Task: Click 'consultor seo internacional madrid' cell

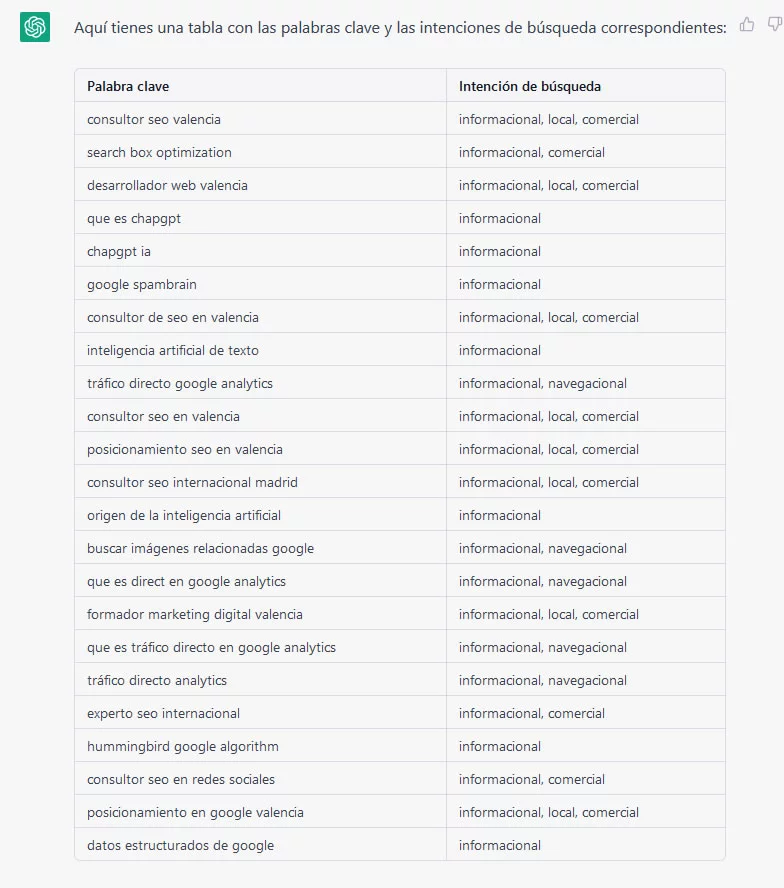Action: pyautogui.click(x=261, y=482)
